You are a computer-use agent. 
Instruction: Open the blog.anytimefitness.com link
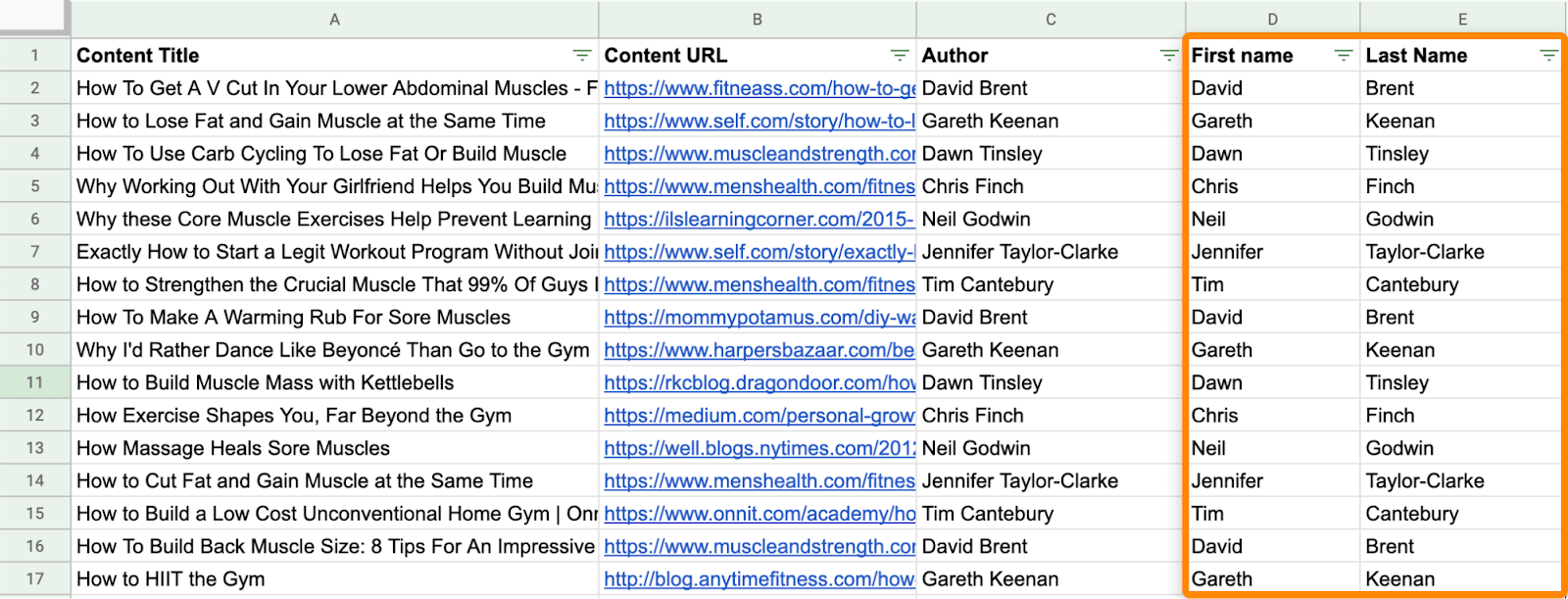click(759, 579)
